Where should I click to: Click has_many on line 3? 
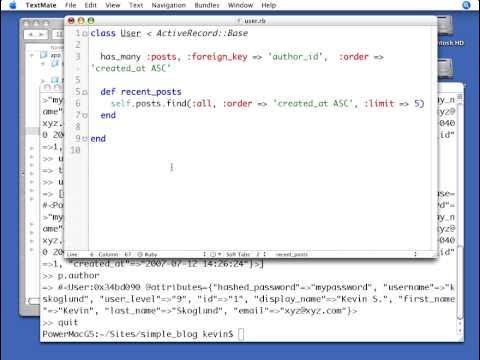[121, 57]
